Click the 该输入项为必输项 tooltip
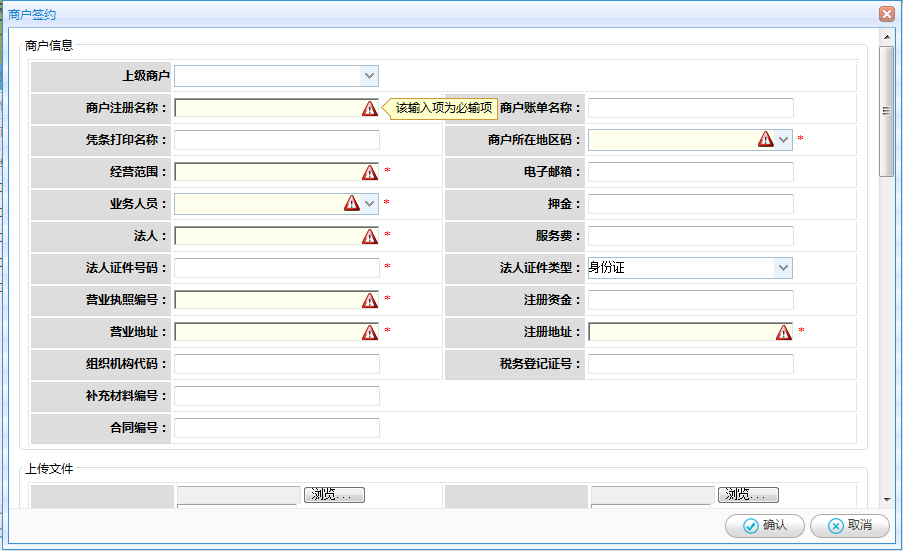Screen dimensions: 903x551 click(x=440, y=108)
